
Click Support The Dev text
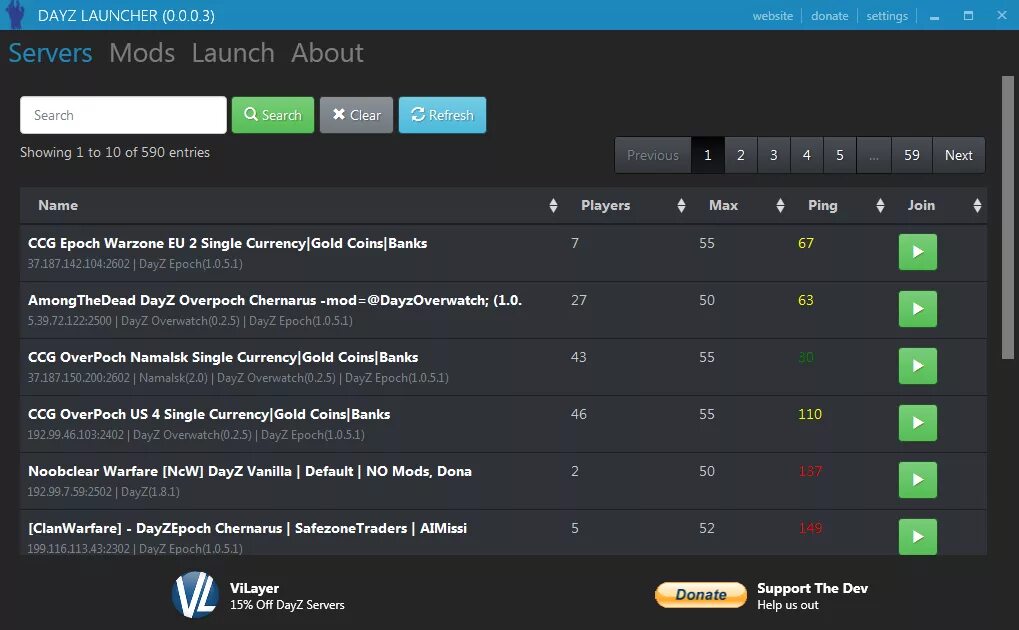[x=812, y=588]
